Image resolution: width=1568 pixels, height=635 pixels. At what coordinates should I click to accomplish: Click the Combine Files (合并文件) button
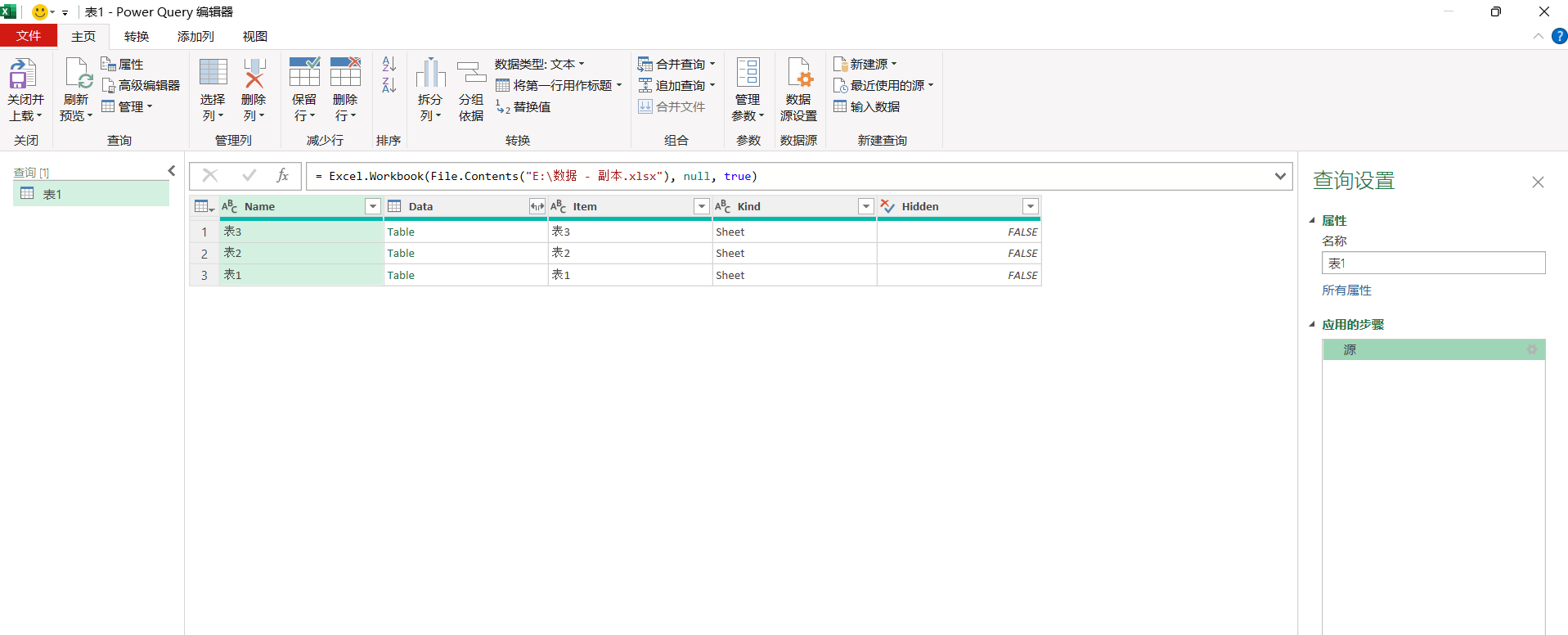[x=672, y=106]
